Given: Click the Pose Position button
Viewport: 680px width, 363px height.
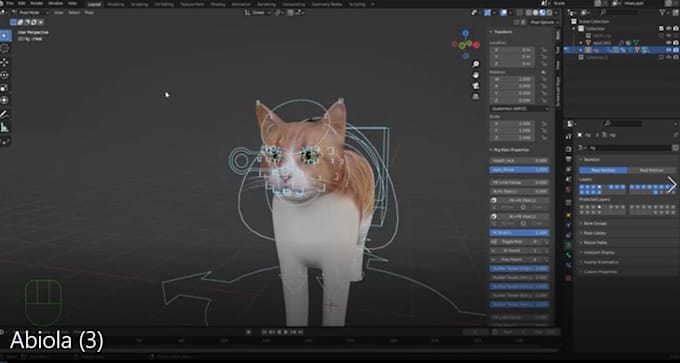Looking at the screenshot, I should (x=603, y=170).
